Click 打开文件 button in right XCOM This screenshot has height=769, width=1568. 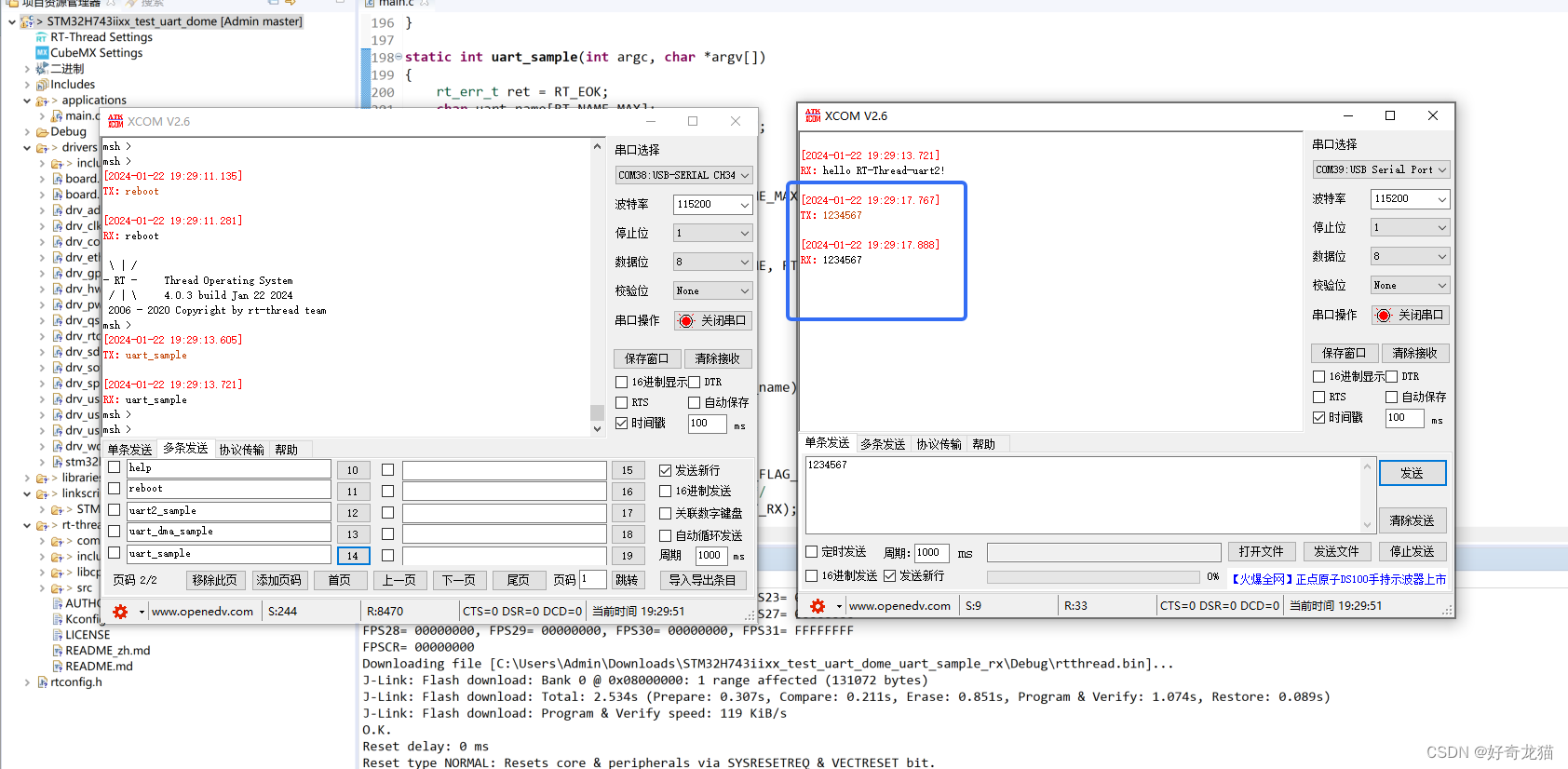1262,551
